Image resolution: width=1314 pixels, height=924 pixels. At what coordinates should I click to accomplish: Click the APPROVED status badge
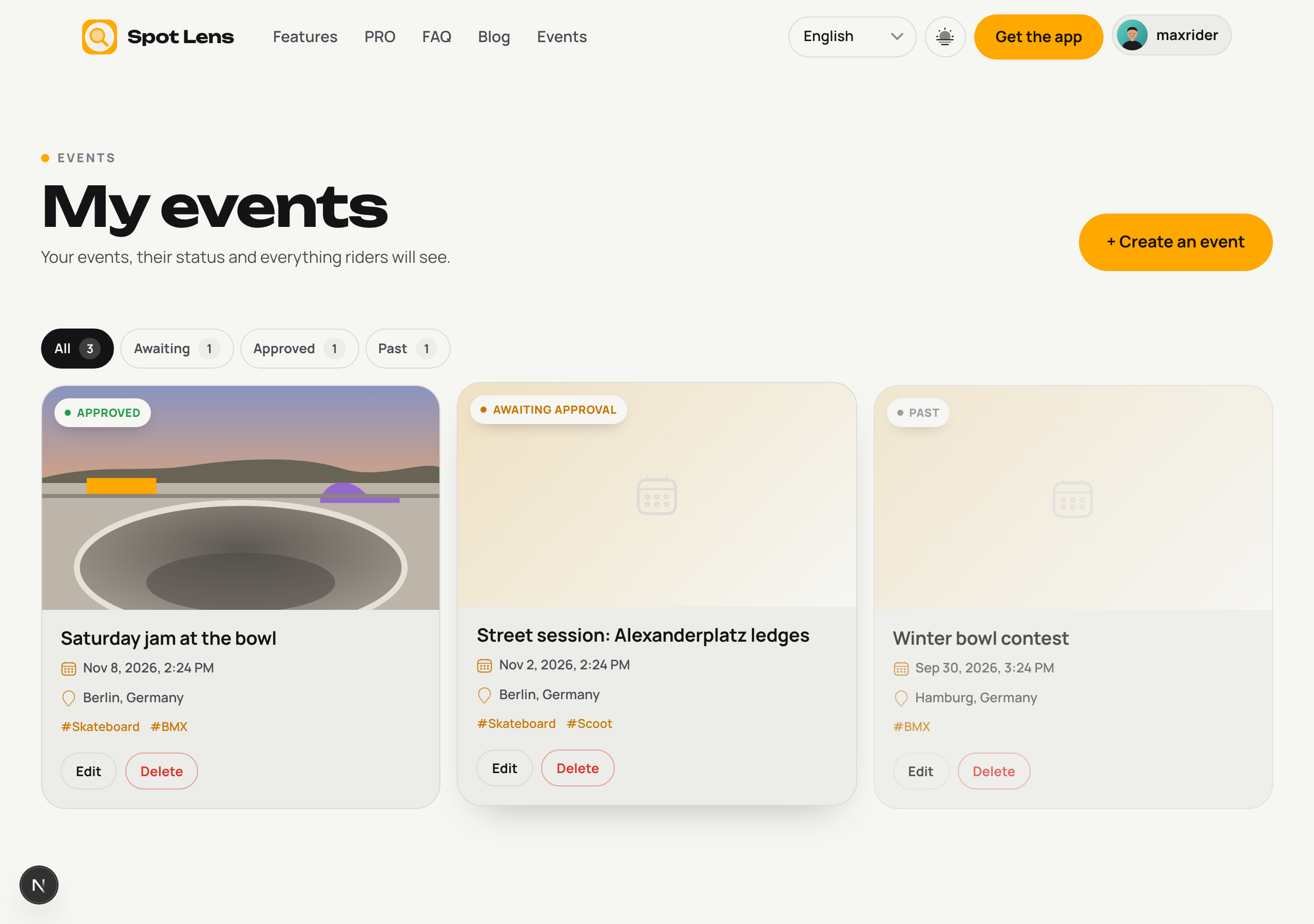point(103,413)
